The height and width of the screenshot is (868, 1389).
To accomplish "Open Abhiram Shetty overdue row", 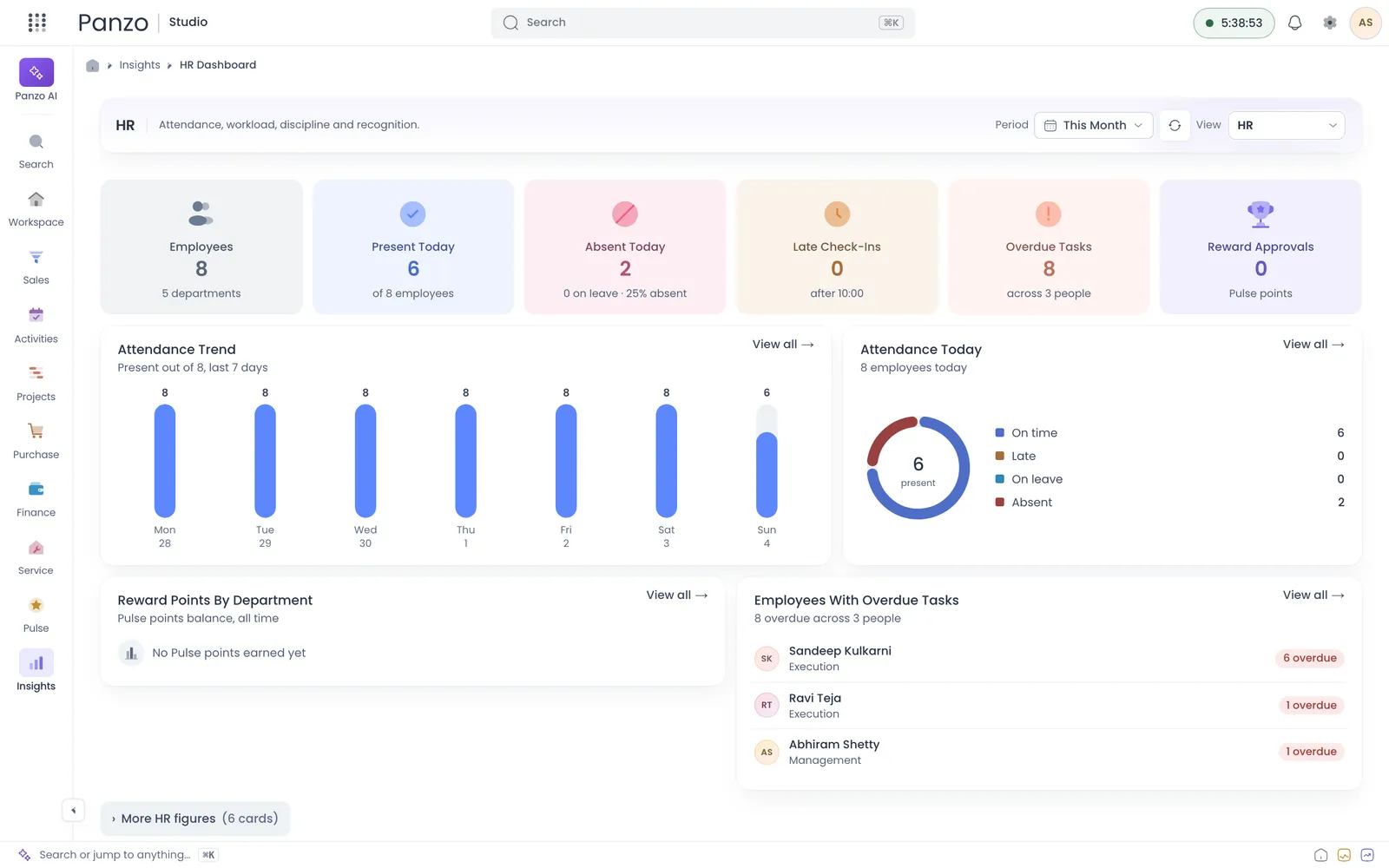I will 1049,752.
